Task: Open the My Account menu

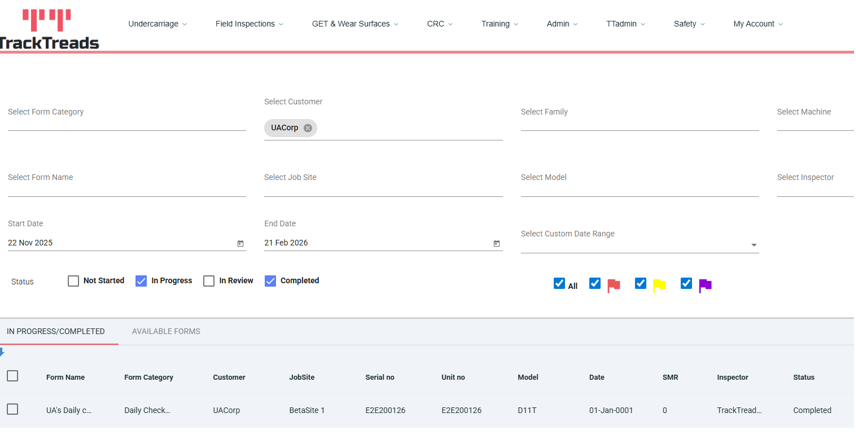Action: pyautogui.click(x=757, y=24)
